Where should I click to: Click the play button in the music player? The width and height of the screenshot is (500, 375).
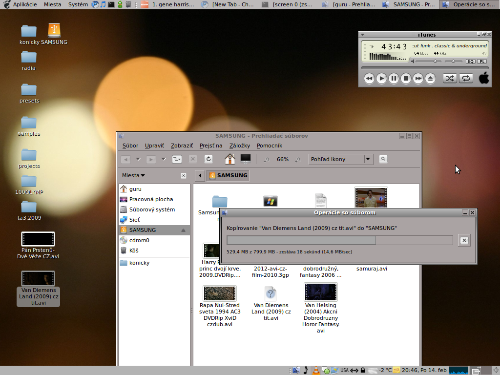pos(381,78)
